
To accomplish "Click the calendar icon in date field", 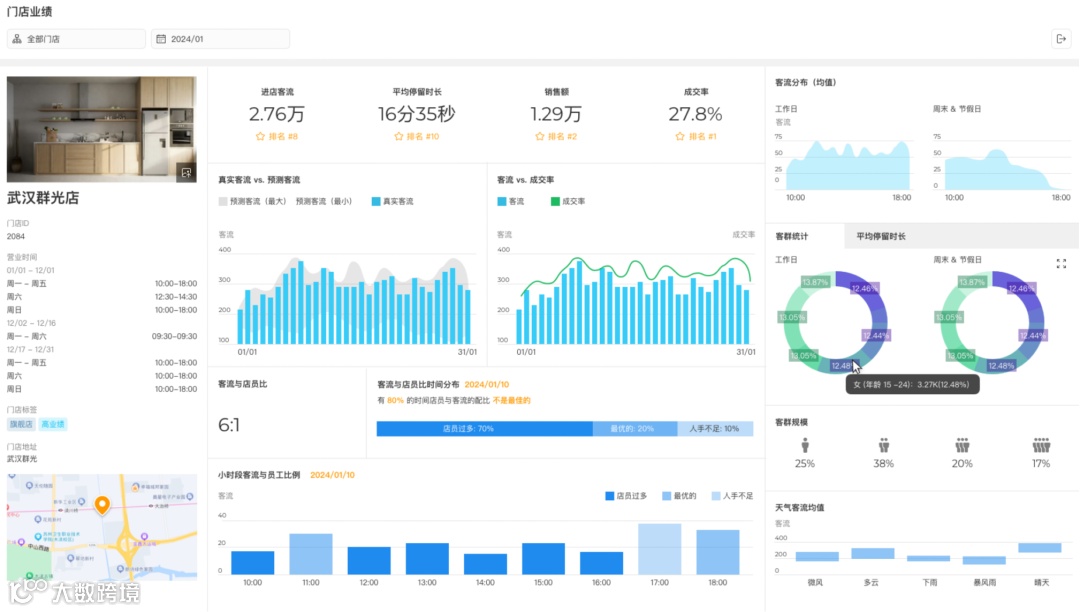I will click(161, 39).
